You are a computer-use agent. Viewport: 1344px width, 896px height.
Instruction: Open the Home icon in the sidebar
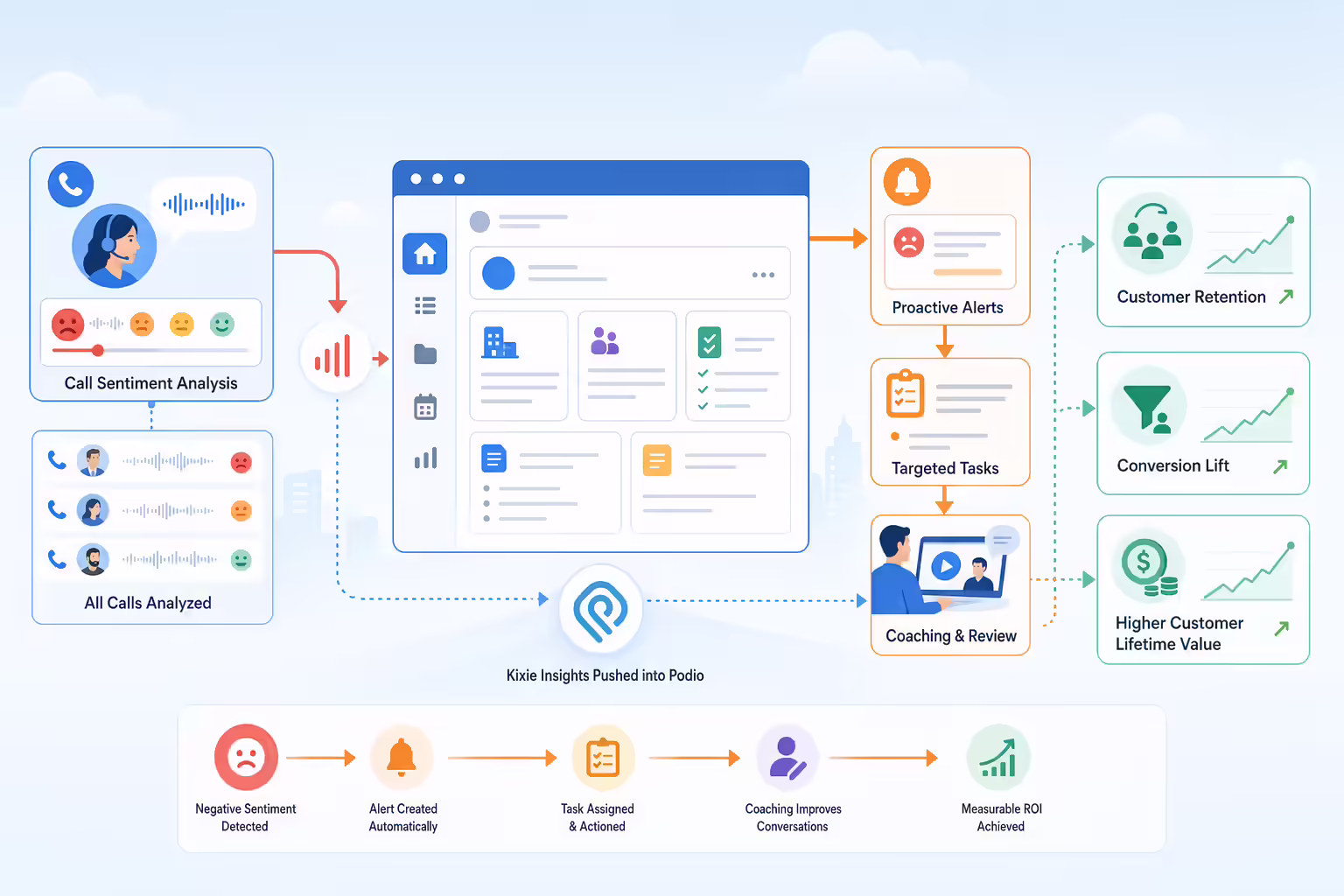click(x=425, y=254)
